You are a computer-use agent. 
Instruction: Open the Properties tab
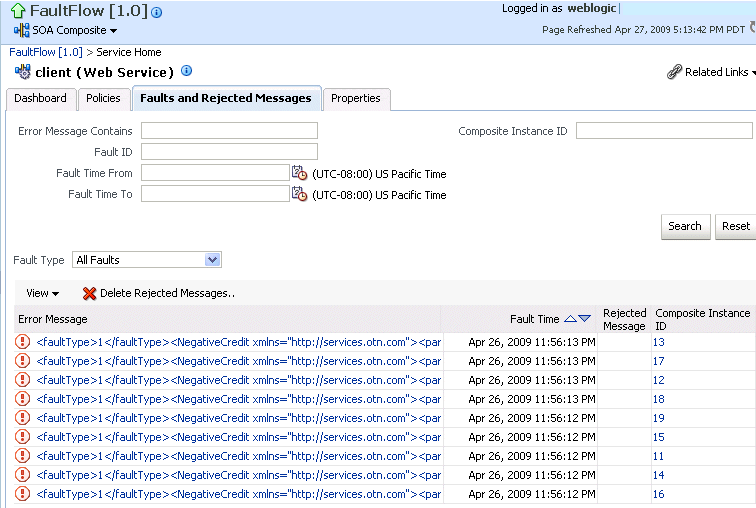coord(356,98)
